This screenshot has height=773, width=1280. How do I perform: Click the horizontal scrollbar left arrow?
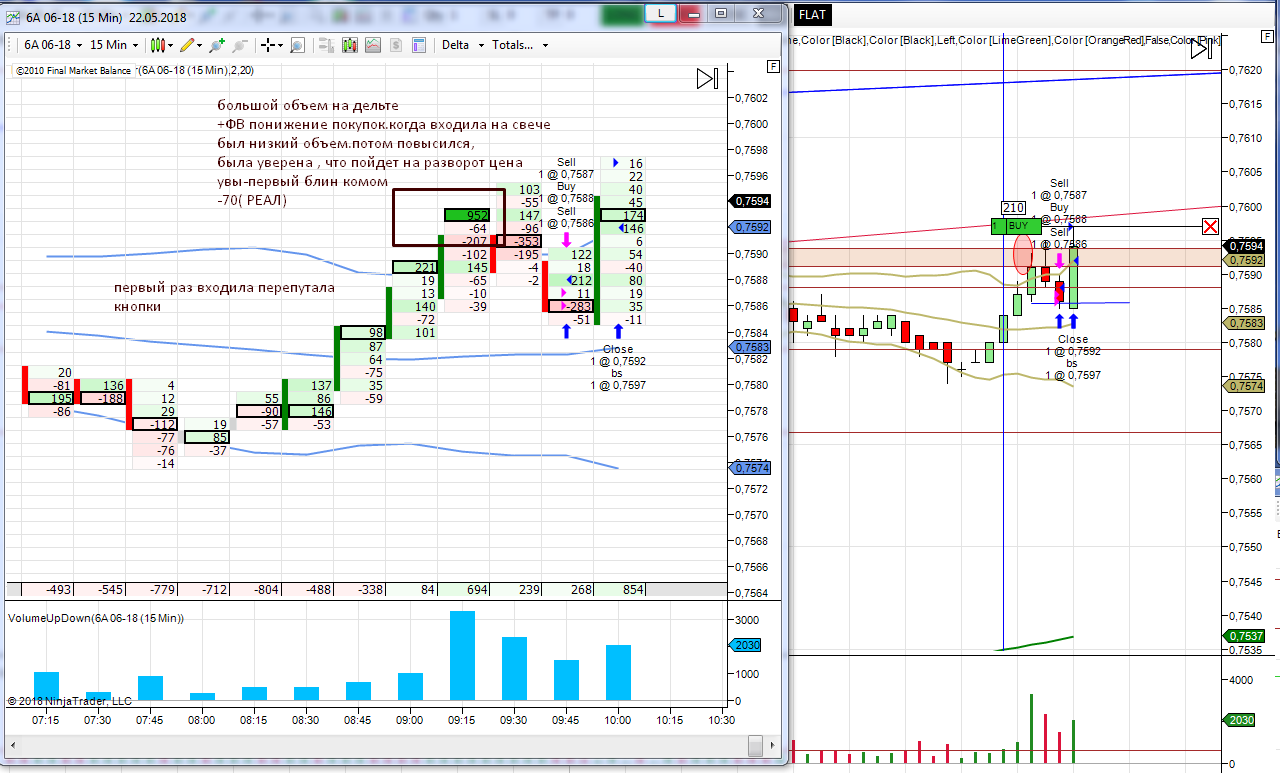(15, 745)
